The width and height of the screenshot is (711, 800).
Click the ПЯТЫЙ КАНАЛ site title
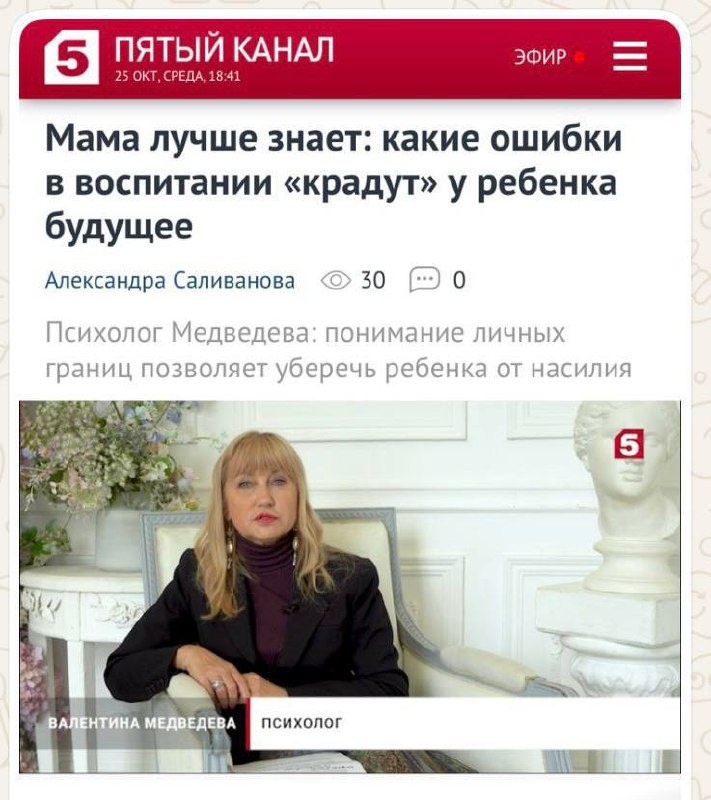224,49
